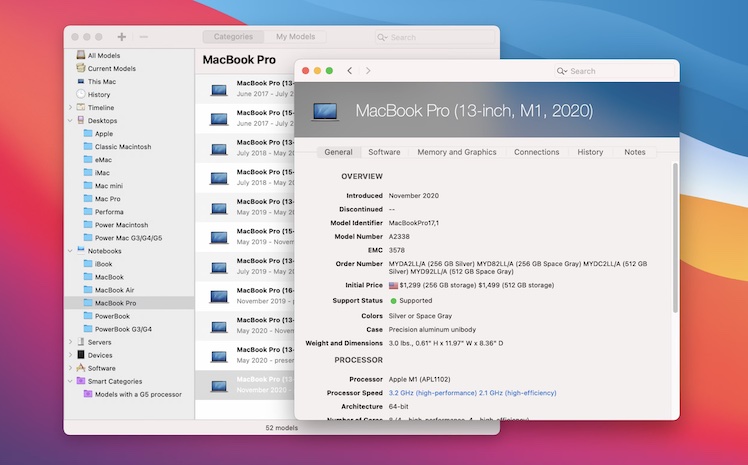Click the MacBook Pro thumbnail in detail header
This screenshot has width=748, height=465.
coord(326,111)
